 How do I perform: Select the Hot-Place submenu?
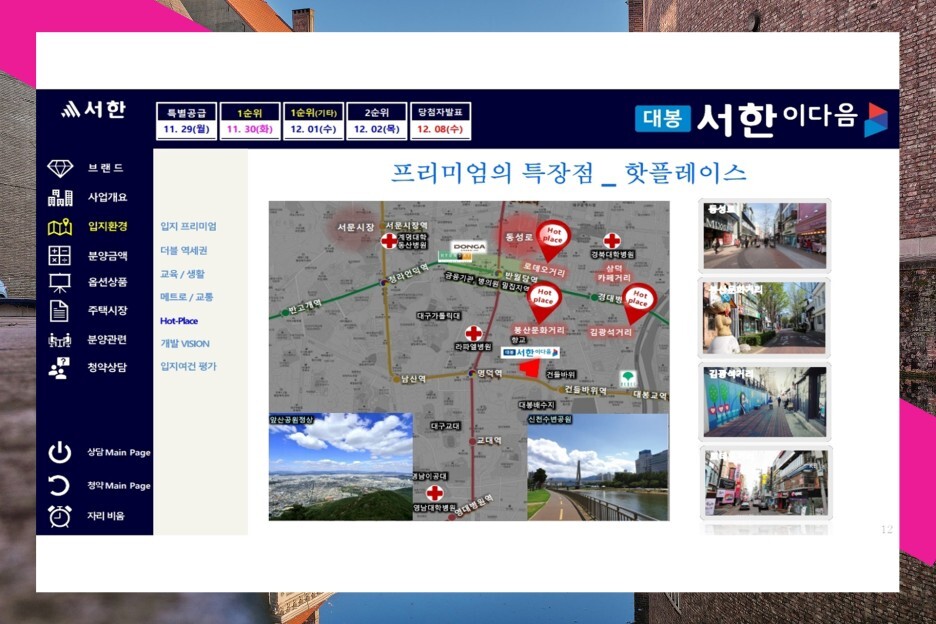[x=179, y=321]
